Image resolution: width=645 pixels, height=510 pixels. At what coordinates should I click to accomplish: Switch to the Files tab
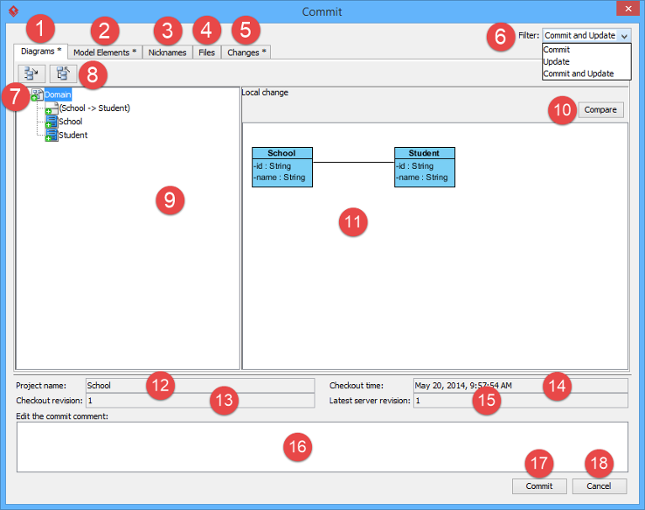coord(207,52)
